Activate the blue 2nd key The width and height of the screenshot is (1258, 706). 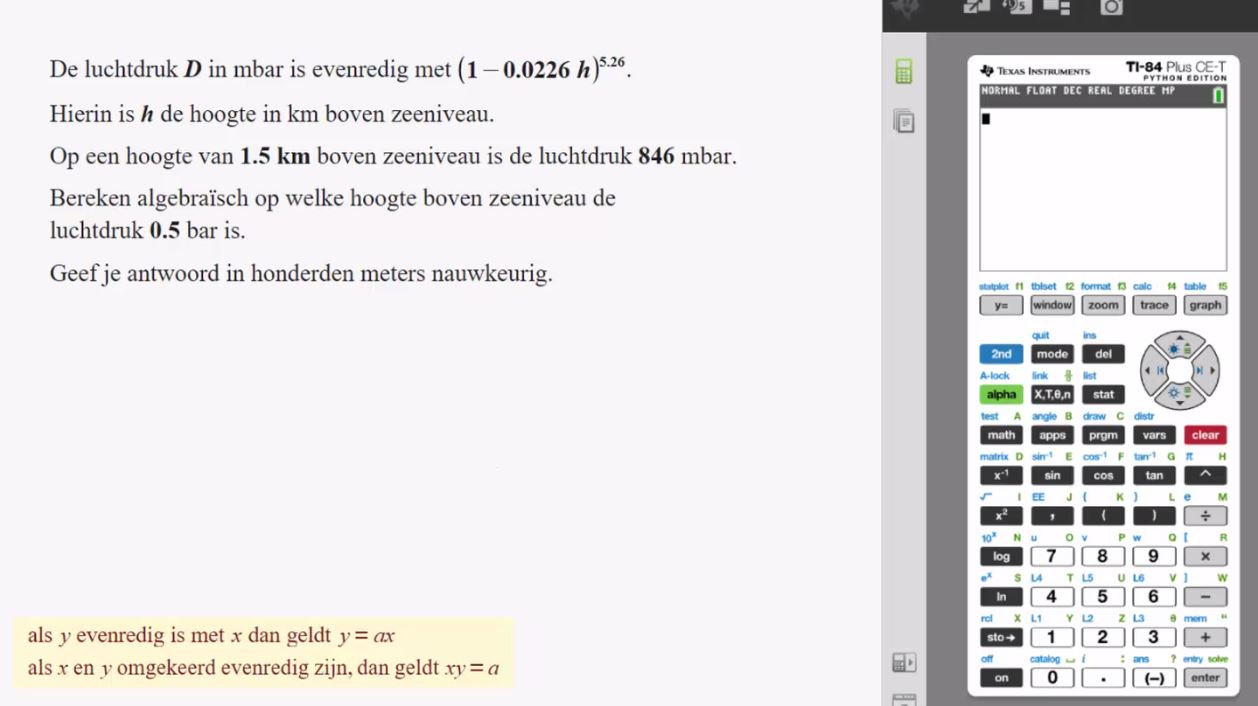tap(1001, 354)
